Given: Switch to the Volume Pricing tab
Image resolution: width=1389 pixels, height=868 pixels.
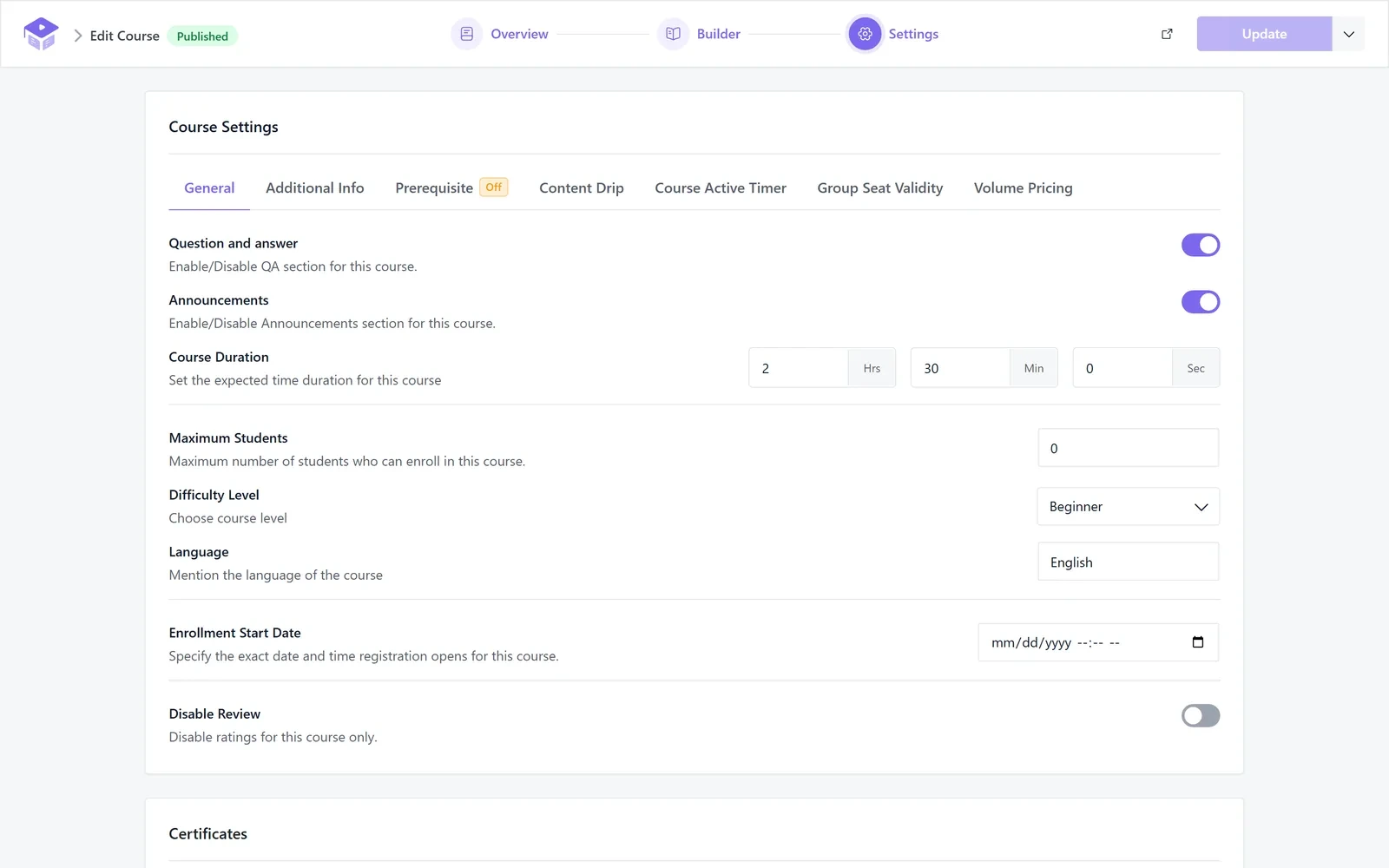Looking at the screenshot, I should click(x=1024, y=188).
